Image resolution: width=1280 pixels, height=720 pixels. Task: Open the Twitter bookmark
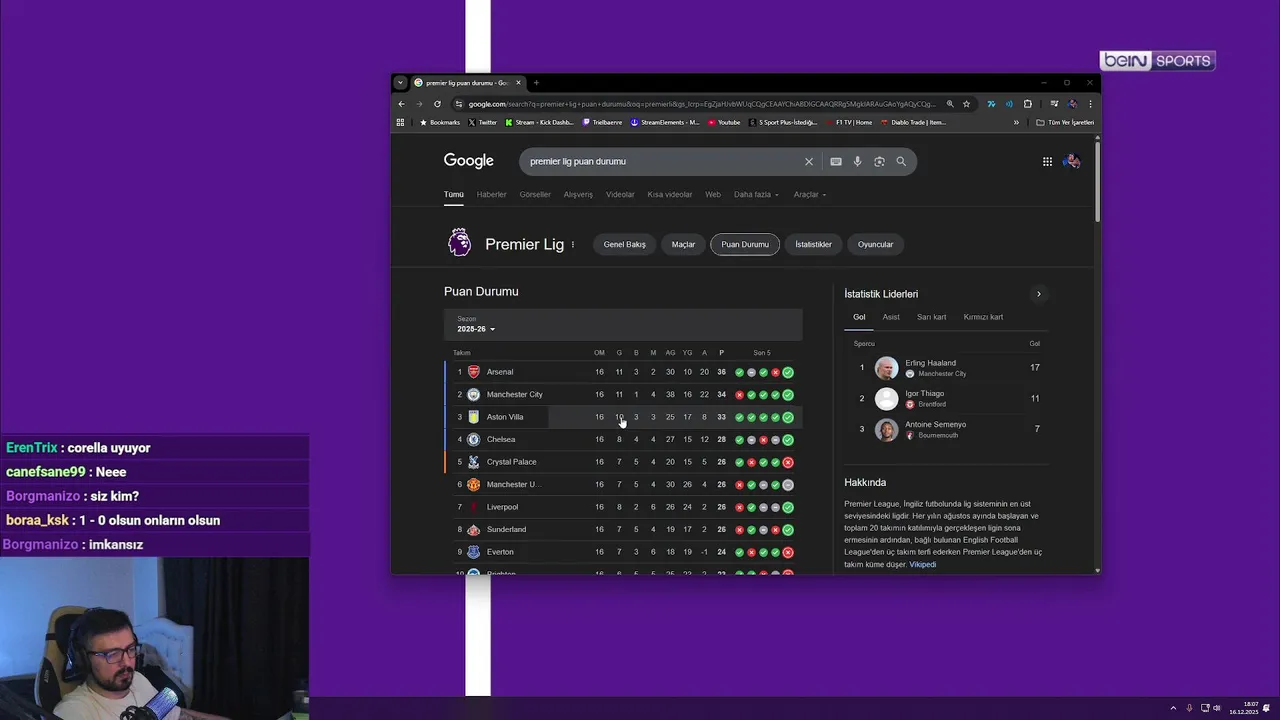(482, 122)
